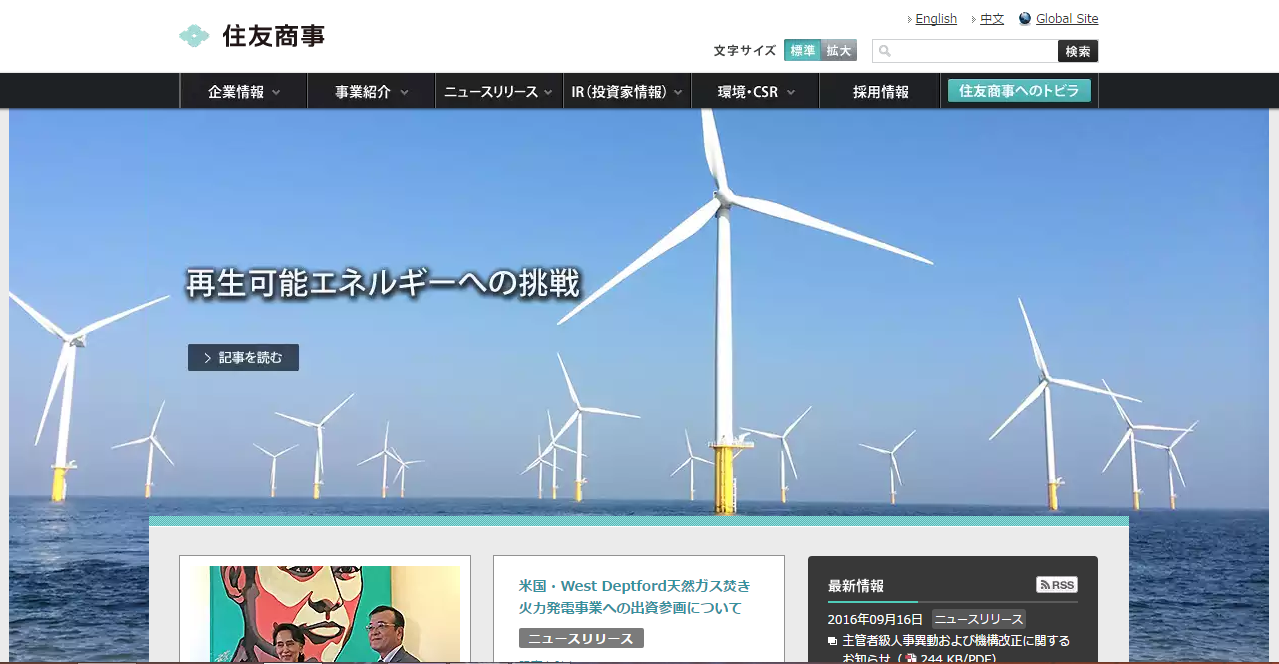
Task: Click arrow marker before 中文 link
Action: pyautogui.click(x=973, y=19)
